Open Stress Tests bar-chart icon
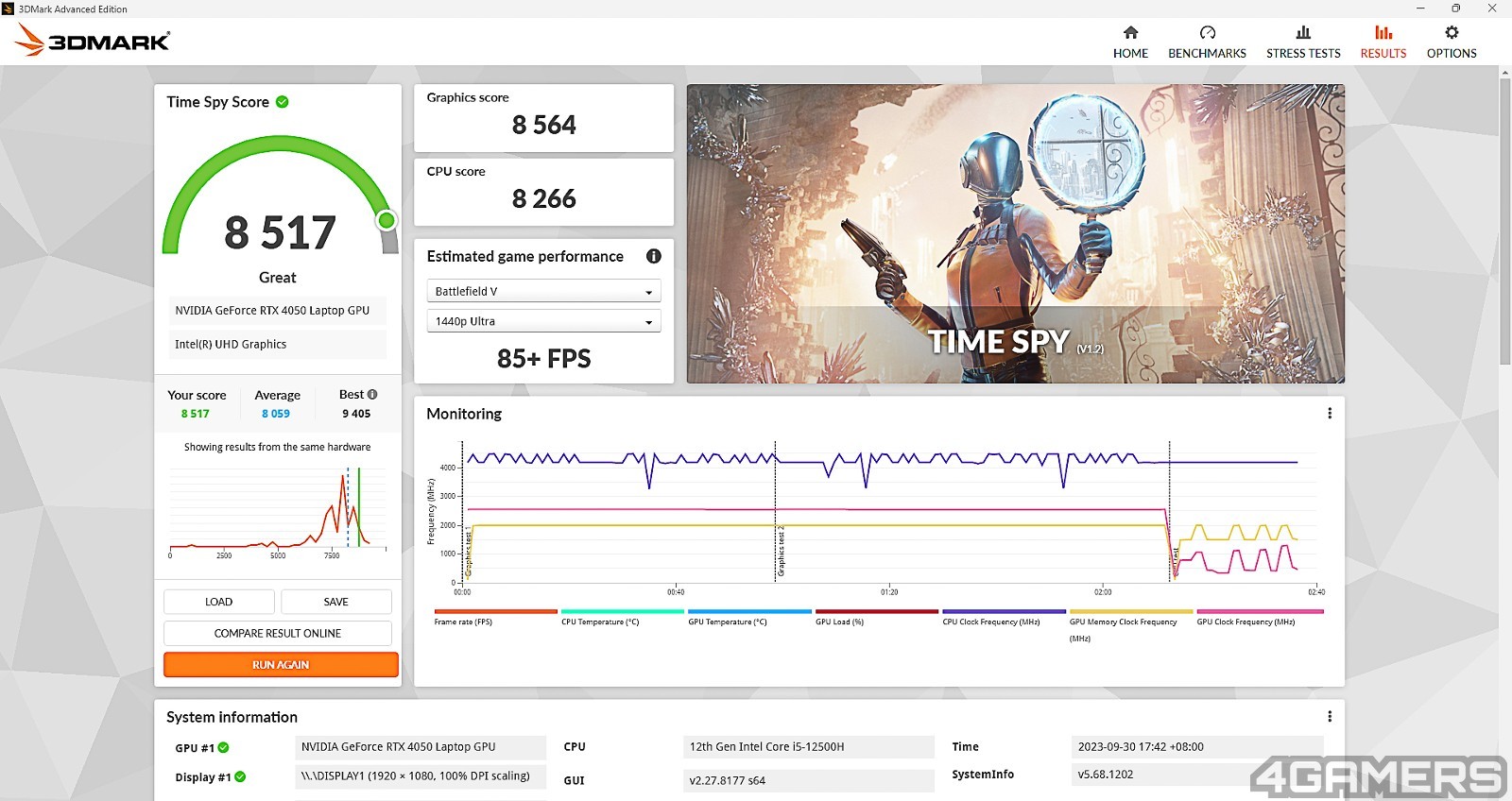Screen dimensions: 1512x801 pos(1303,32)
